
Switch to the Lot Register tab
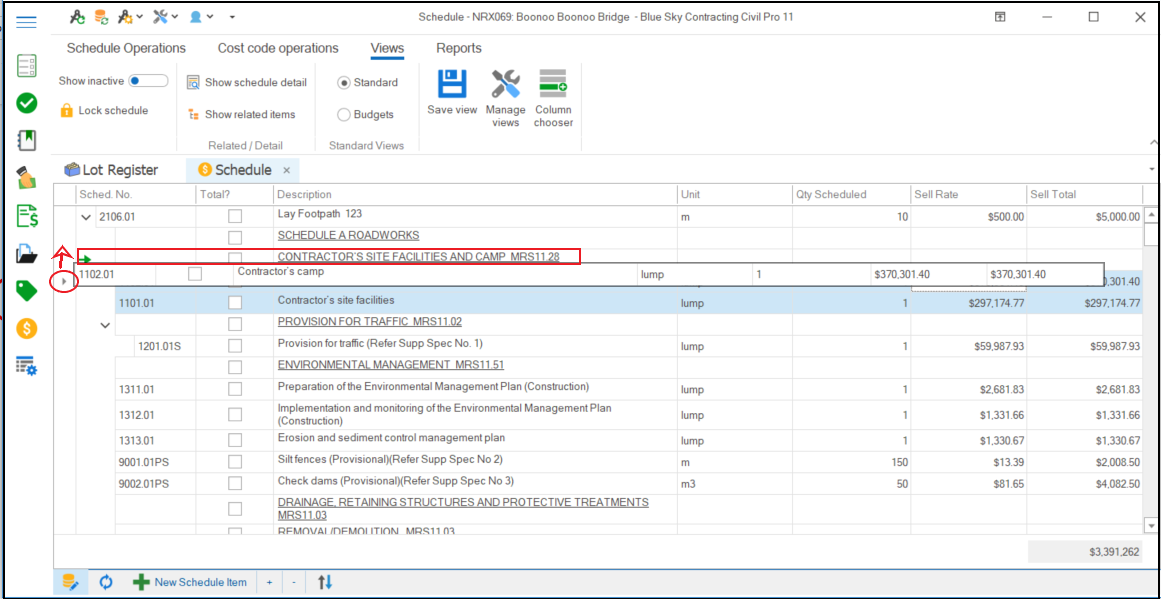pyautogui.click(x=111, y=170)
